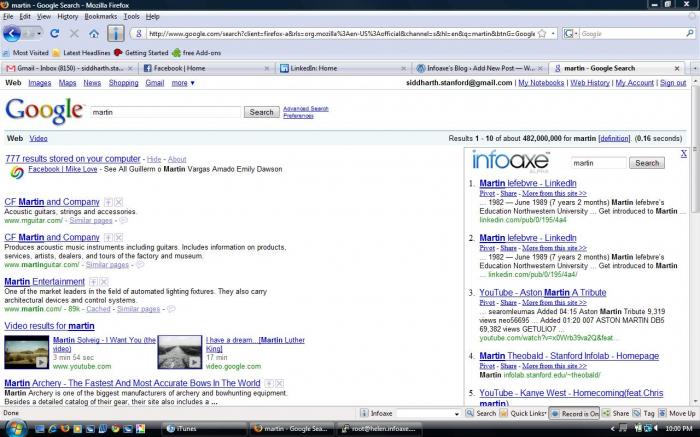Focus the infoaxe martin search field
The width and height of the screenshot is (700, 437).
(599, 163)
